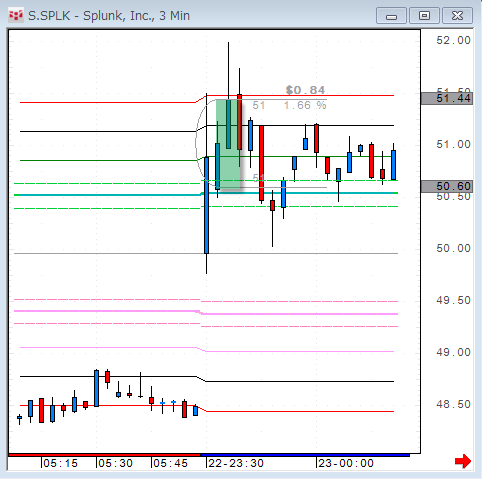Click the 23-00:00 time axis label
The image size is (482, 479).
click(x=346, y=463)
